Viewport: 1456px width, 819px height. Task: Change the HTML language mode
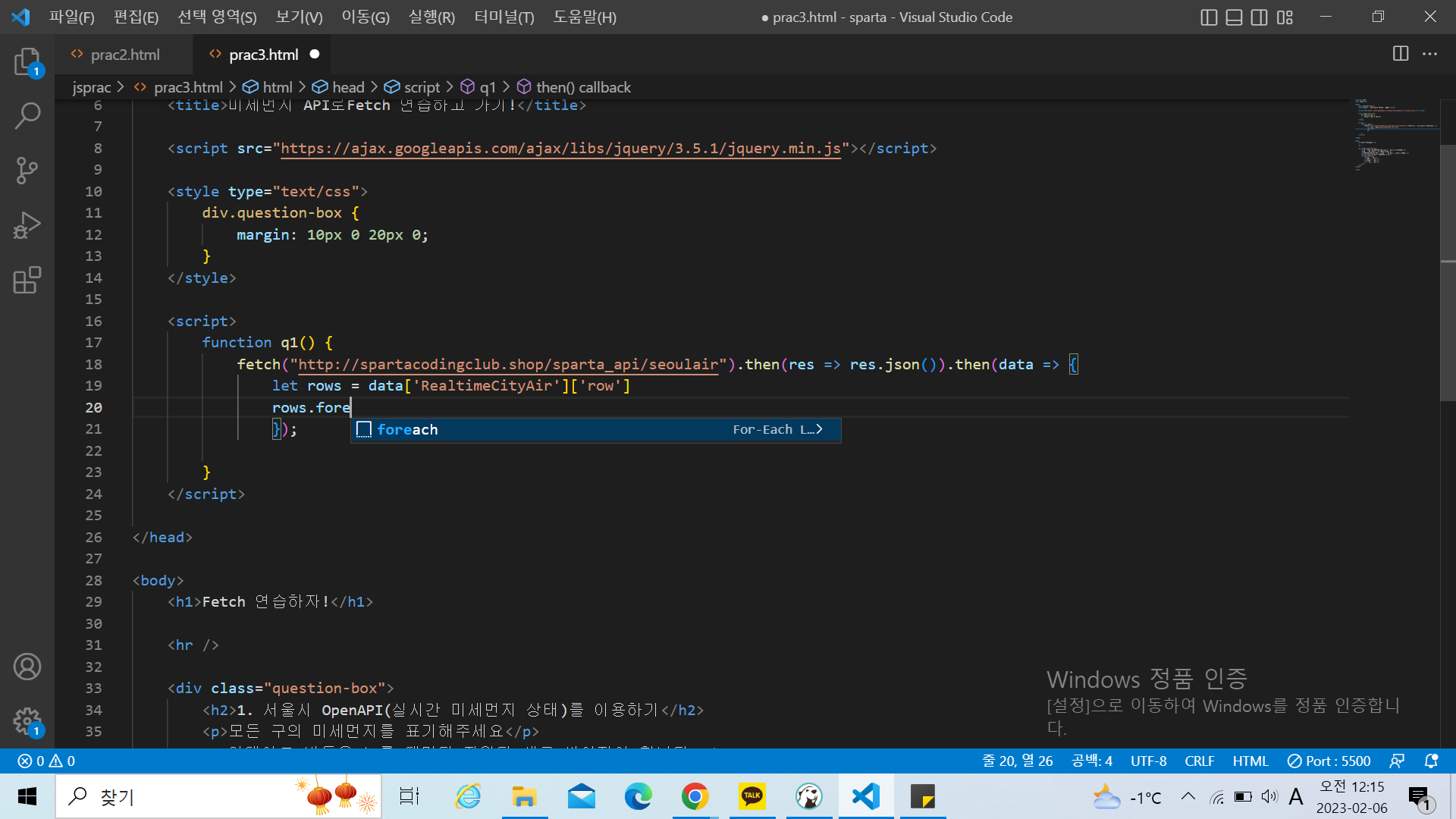click(x=1250, y=761)
